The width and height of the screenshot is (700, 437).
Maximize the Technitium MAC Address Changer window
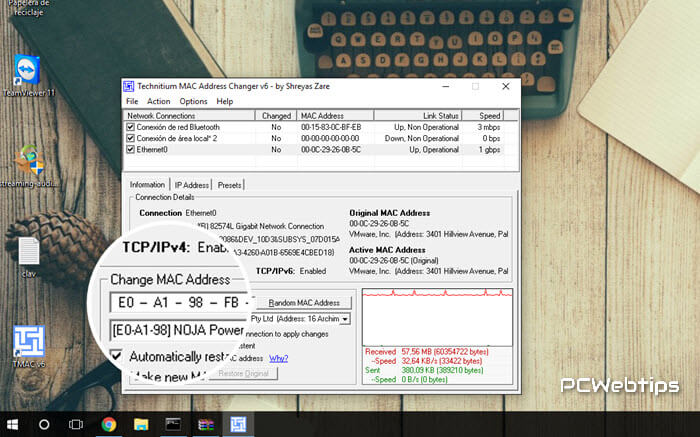(x=475, y=86)
